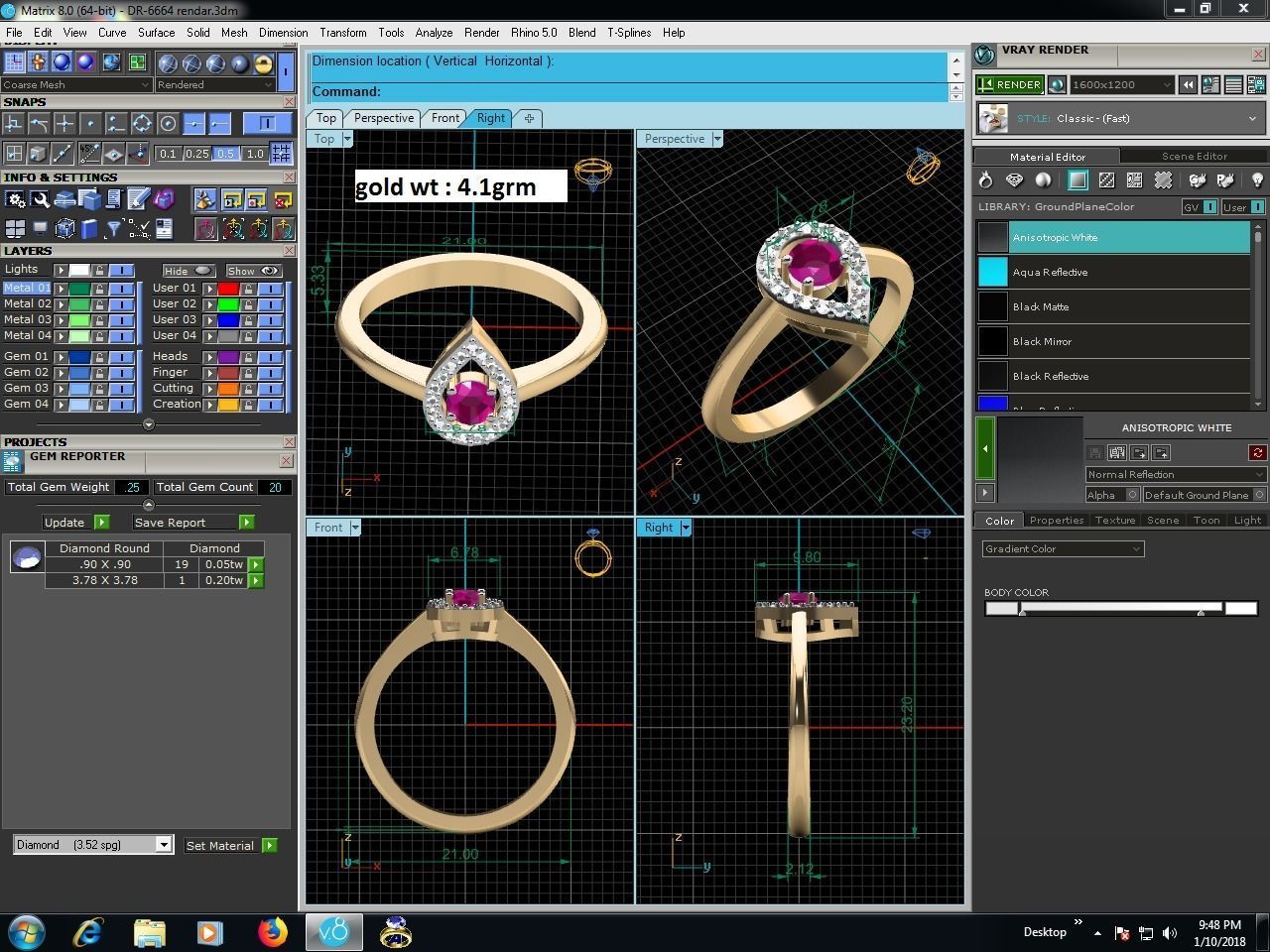Screen dimensions: 1270x952
Task: Open the Gradient Color dropdown
Action: click(x=1063, y=549)
